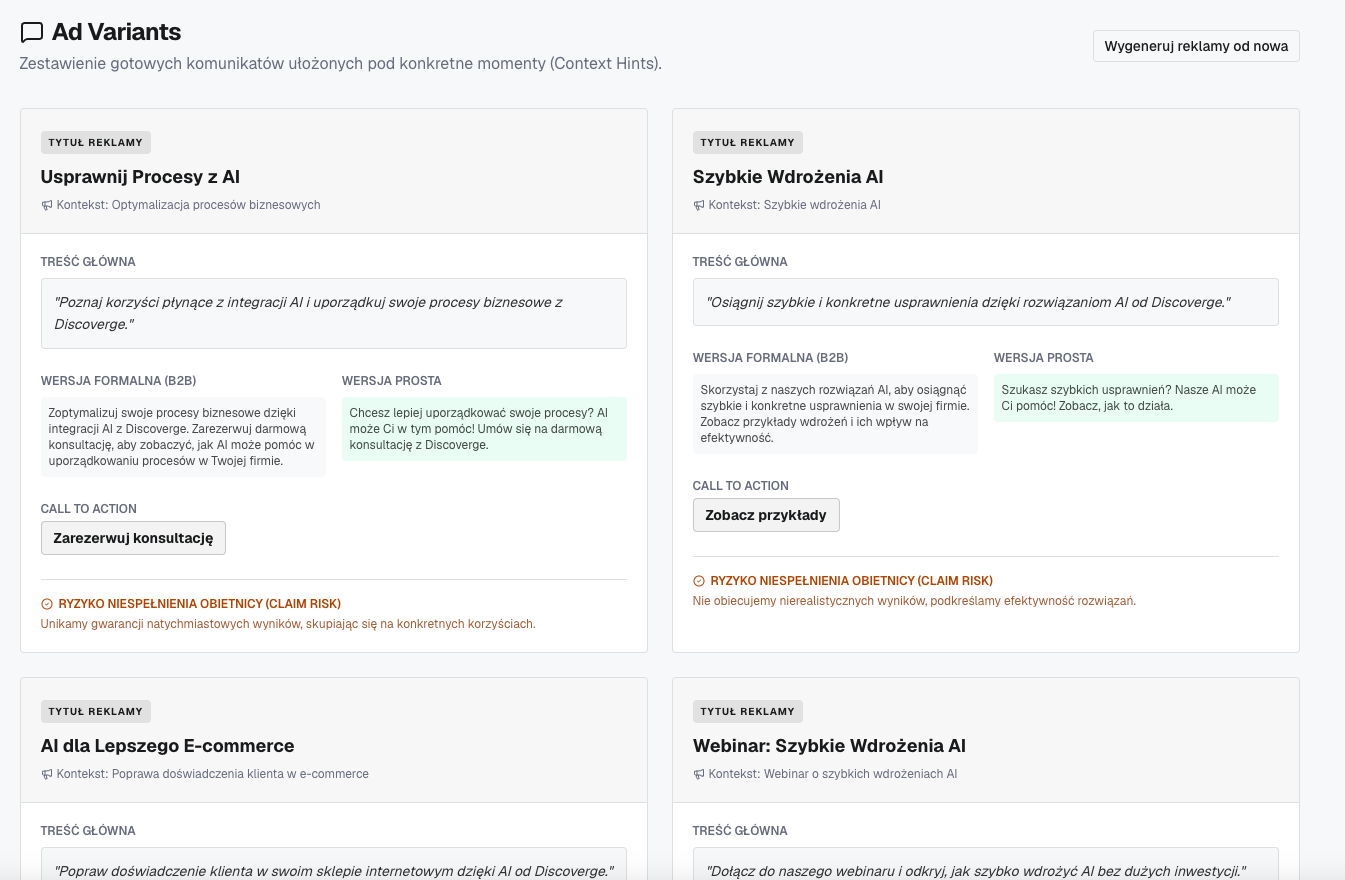Click Zarezerwuj konsultację call-to-action button
Screen dimensions: 1345x880
pos(133,538)
